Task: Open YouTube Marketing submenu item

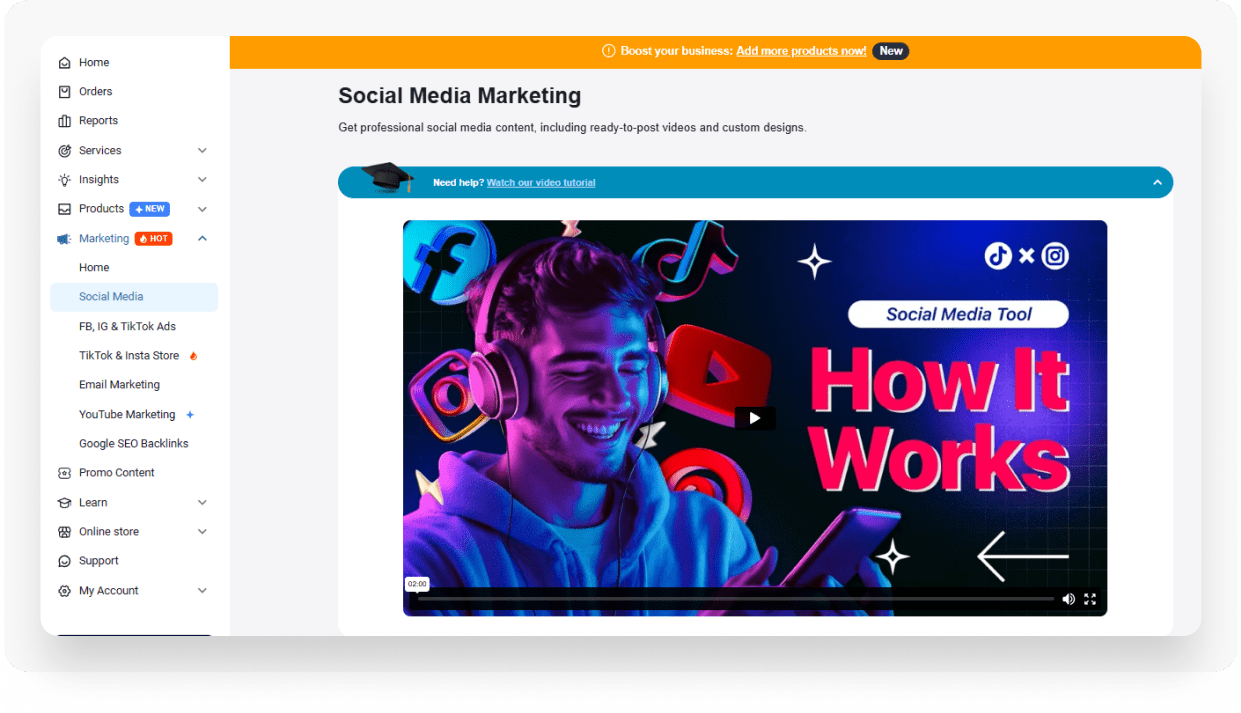Action: (x=127, y=415)
